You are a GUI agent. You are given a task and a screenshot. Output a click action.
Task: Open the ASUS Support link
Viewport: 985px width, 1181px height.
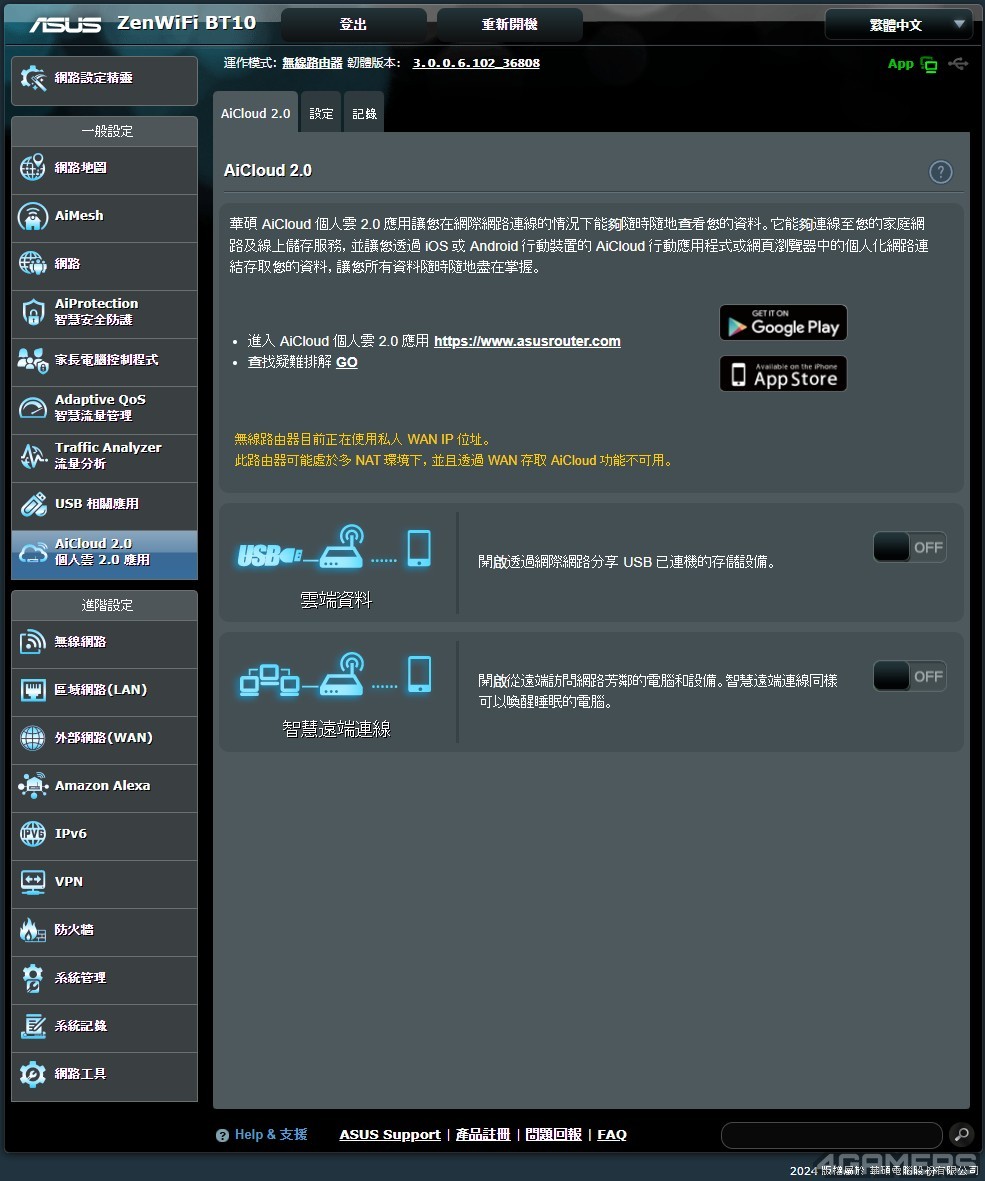pos(390,1134)
